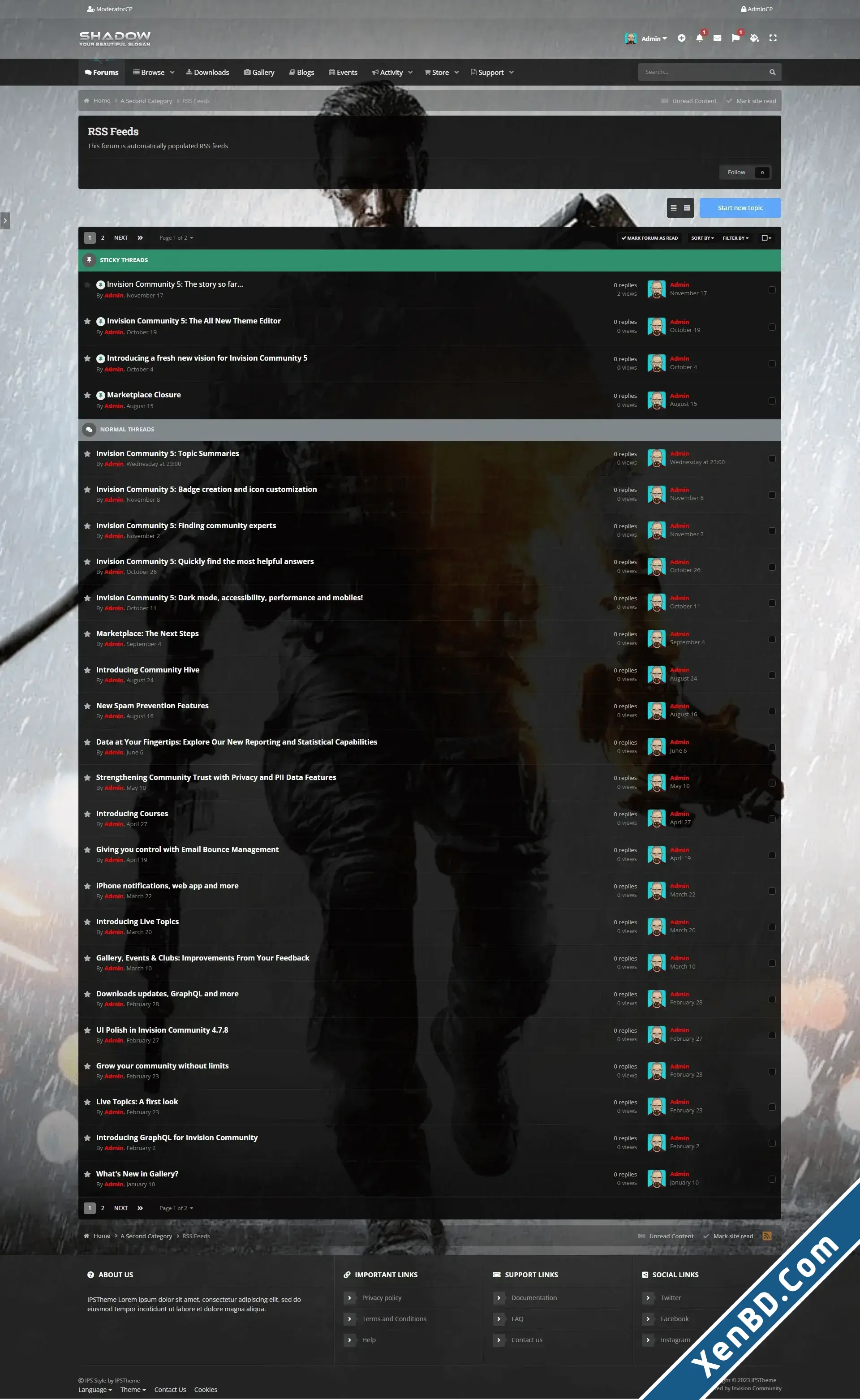Click Unread Content in the top breadcrumb bar
This screenshot has width=860, height=1400.
(689, 101)
